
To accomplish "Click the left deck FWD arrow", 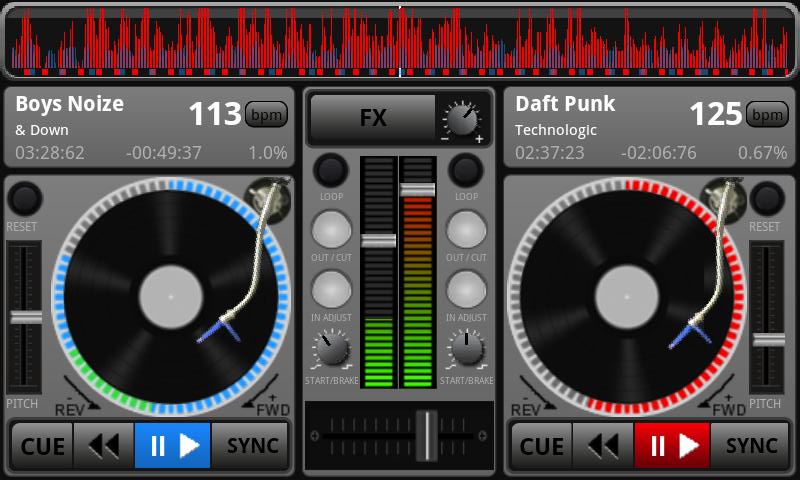I will pyautogui.click(x=266, y=395).
